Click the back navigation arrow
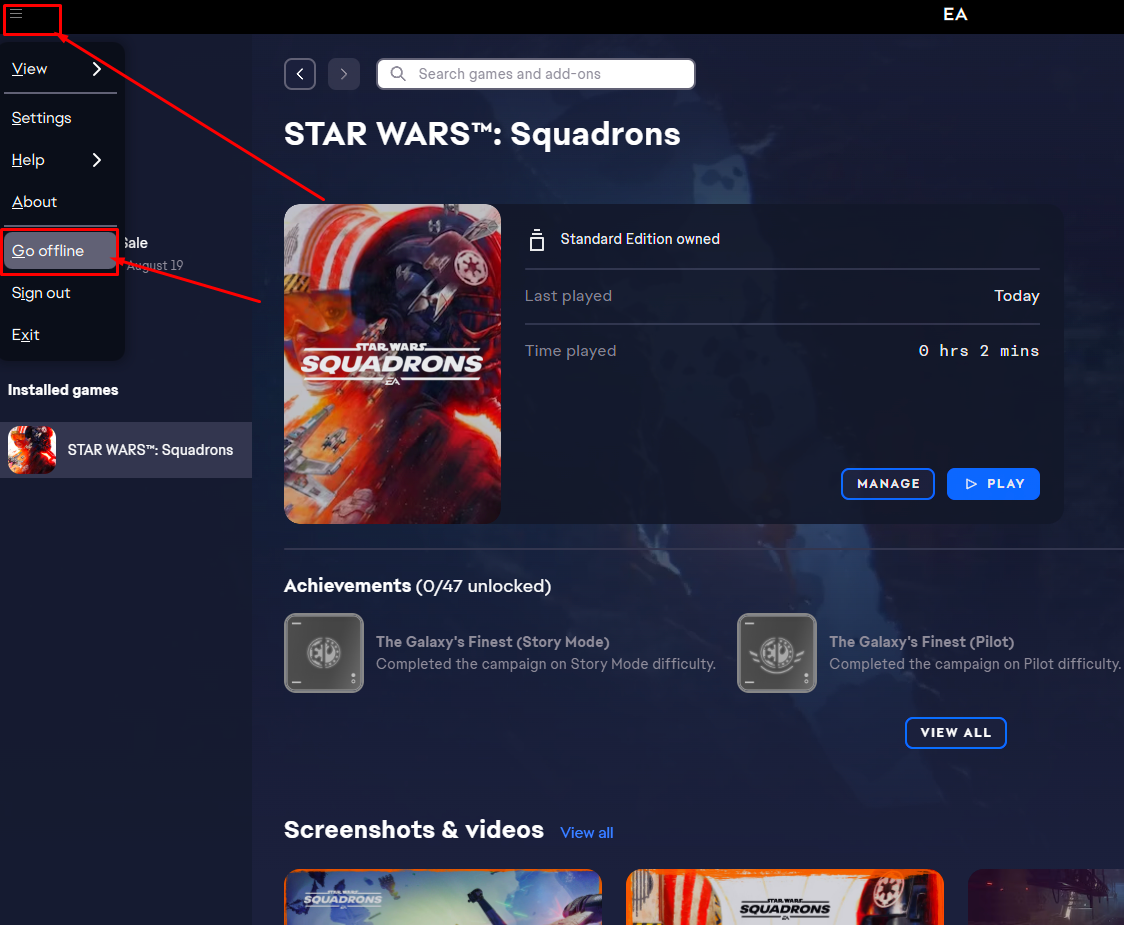Screen dimensions: 1124x925 click(x=300, y=74)
